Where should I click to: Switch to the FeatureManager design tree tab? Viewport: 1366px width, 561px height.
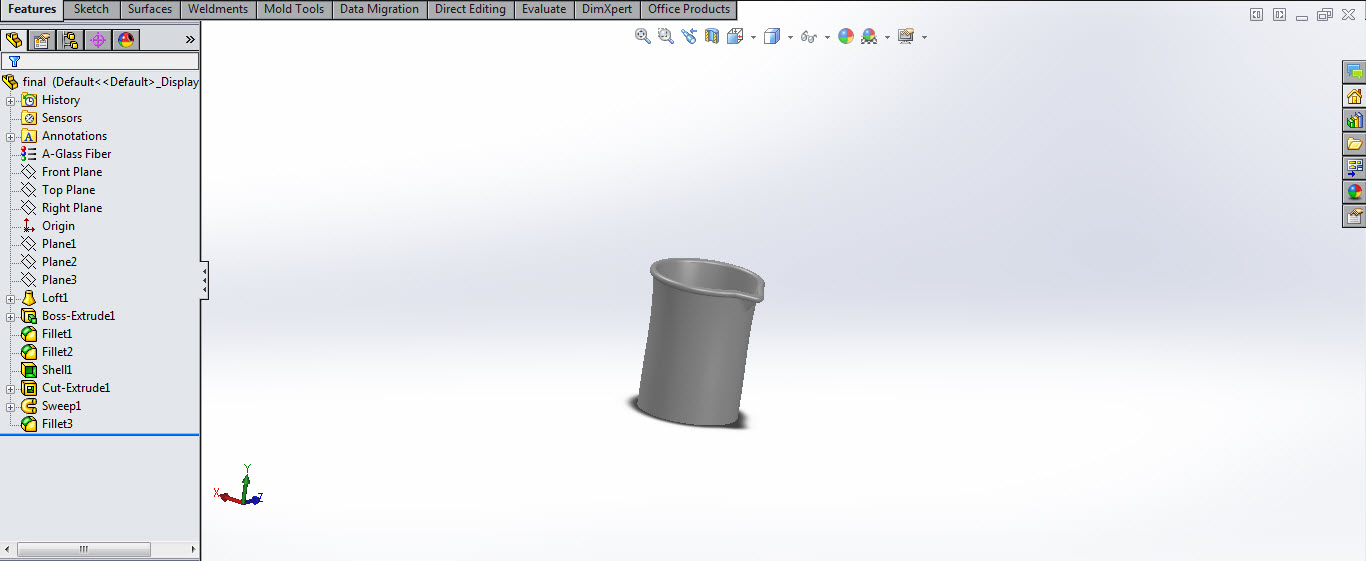(x=14, y=40)
